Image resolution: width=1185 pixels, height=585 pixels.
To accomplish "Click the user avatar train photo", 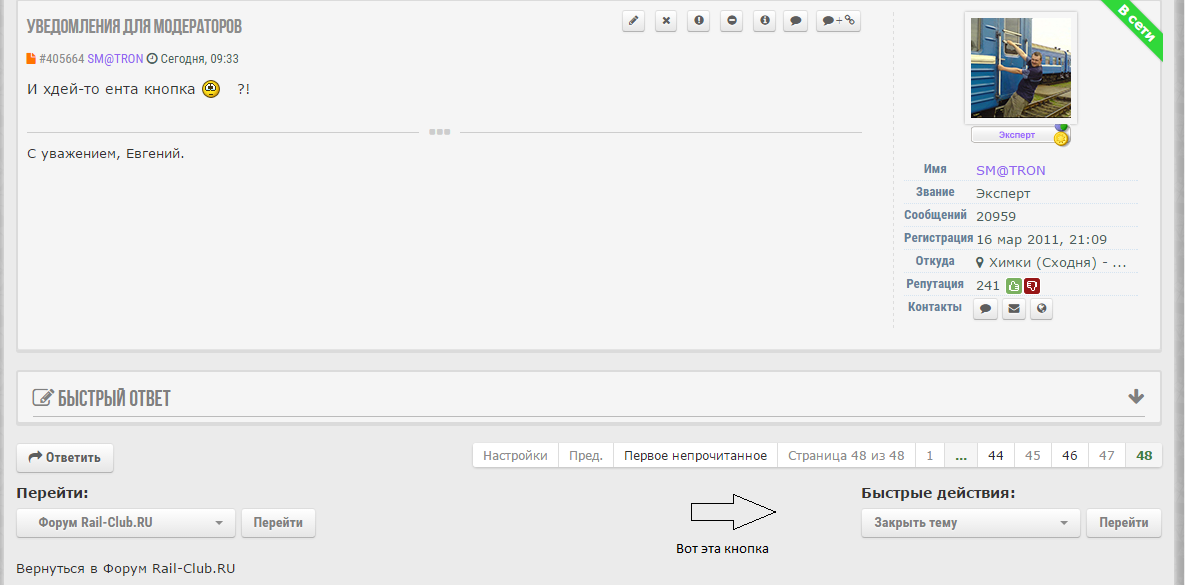I will pos(1020,68).
